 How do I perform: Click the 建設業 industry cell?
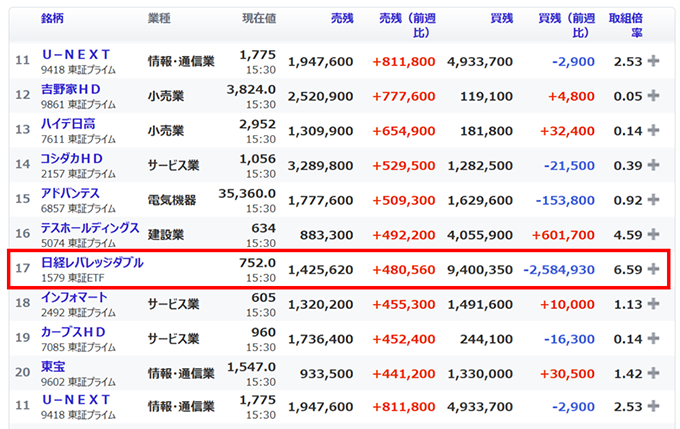(x=166, y=235)
